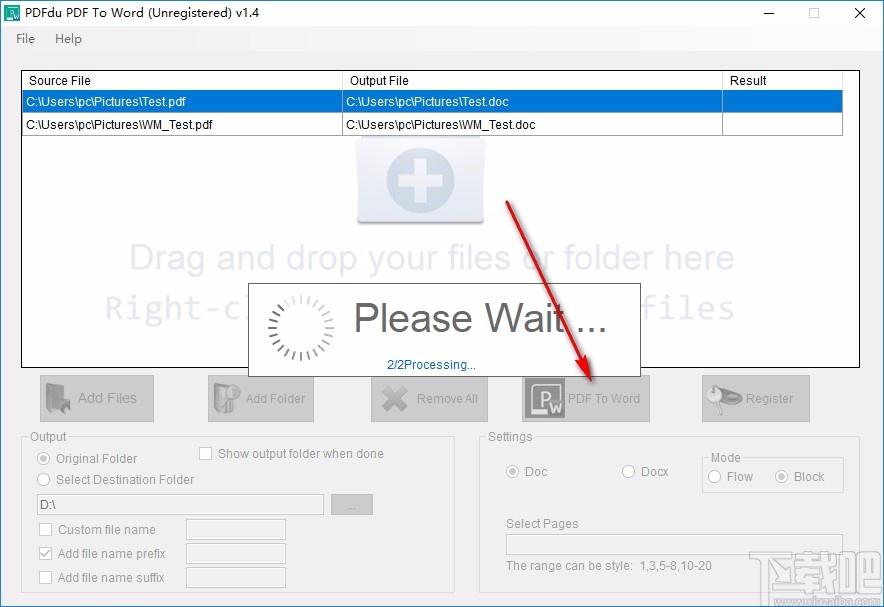The width and height of the screenshot is (884, 607).
Task: Click the plus folder drop icon
Action: (x=420, y=180)
